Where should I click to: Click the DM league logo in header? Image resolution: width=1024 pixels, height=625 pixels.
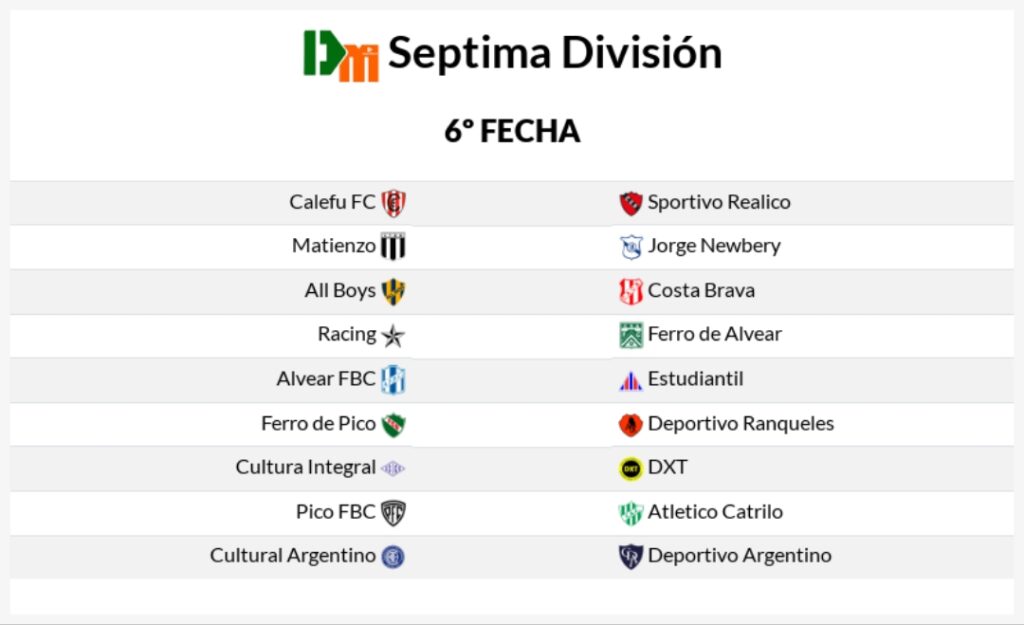coord(341,55)
